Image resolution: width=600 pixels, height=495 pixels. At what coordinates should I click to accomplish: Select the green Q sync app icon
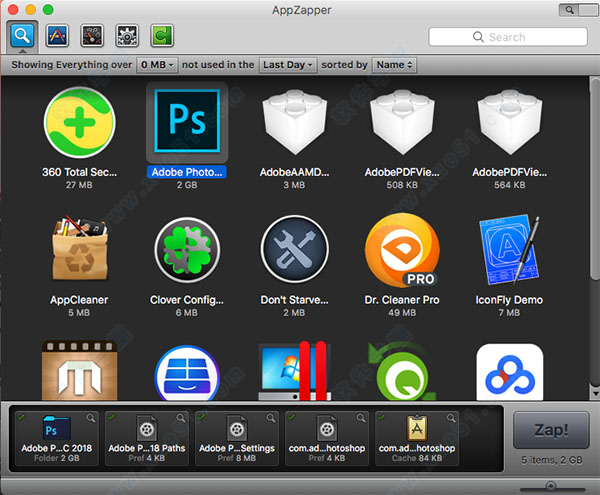tap(402, 372)
